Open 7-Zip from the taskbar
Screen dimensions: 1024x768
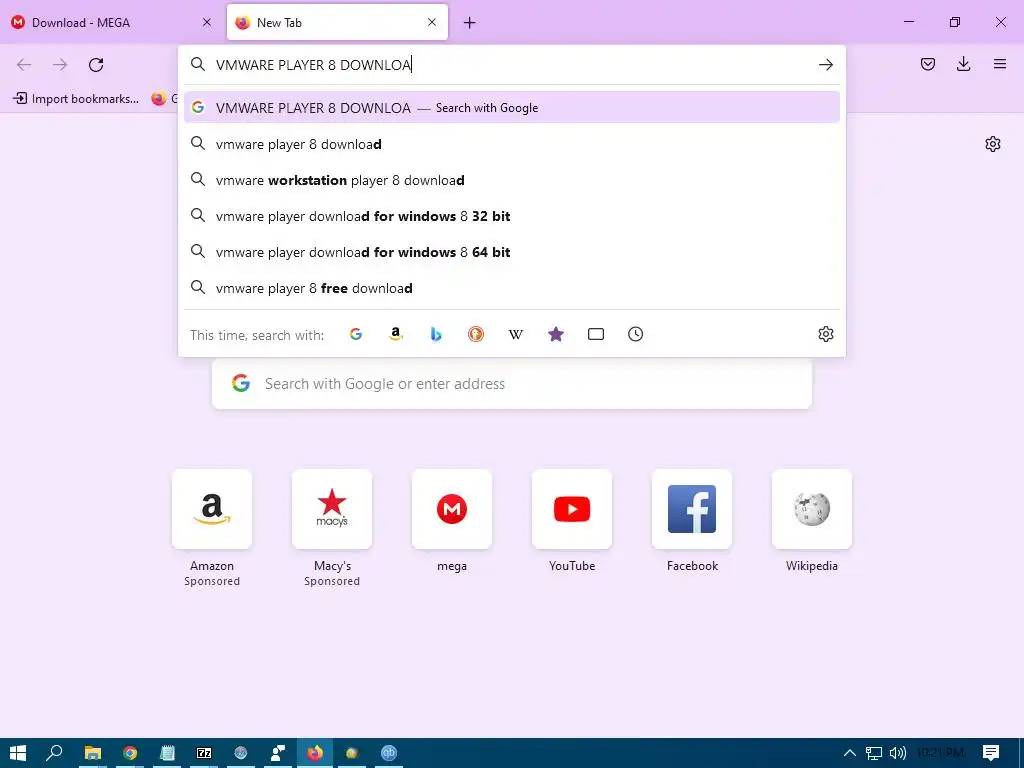pyautogui.click(x=204, y=753)
